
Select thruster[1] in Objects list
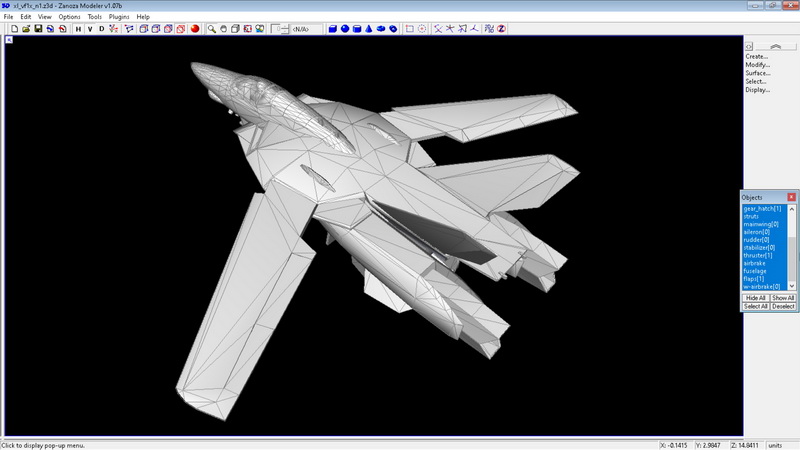click(x=765, y=256)
